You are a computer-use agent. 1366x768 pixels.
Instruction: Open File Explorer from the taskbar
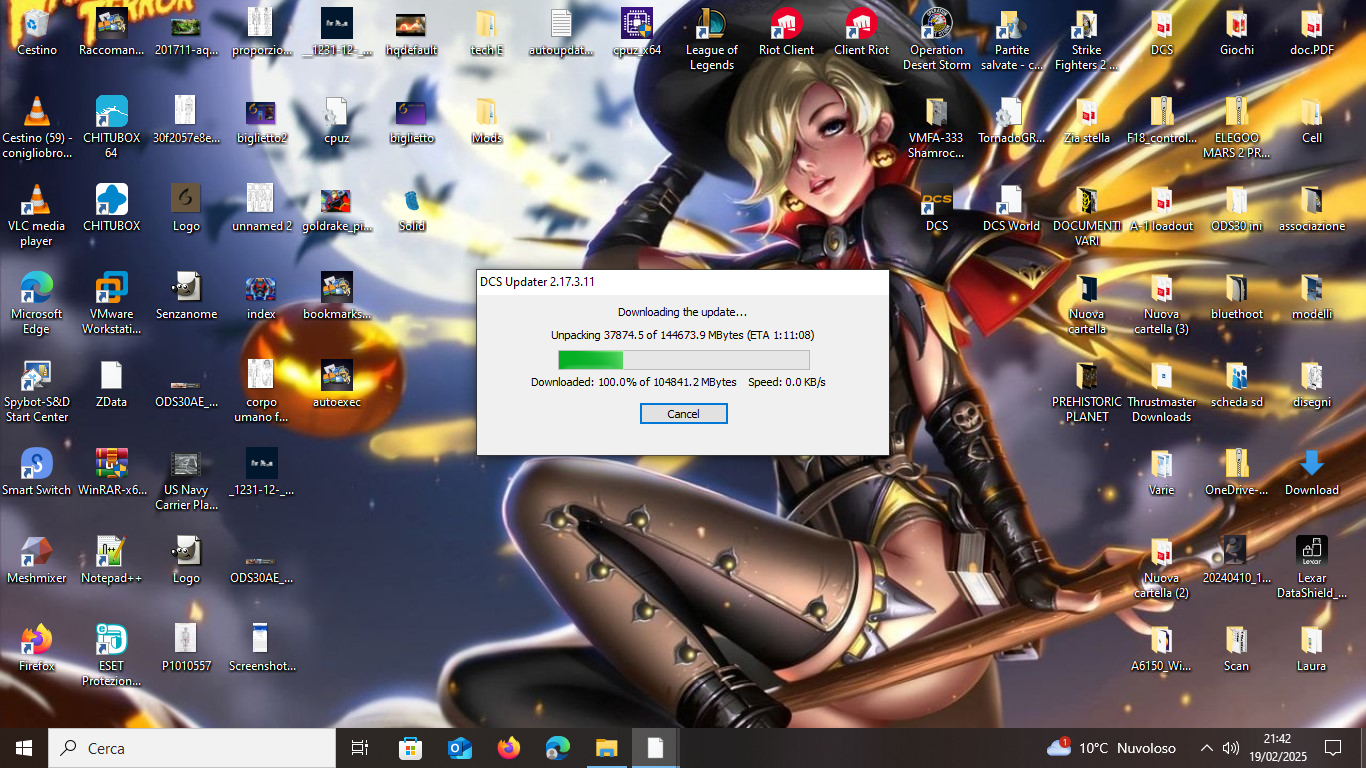(606, 748)
